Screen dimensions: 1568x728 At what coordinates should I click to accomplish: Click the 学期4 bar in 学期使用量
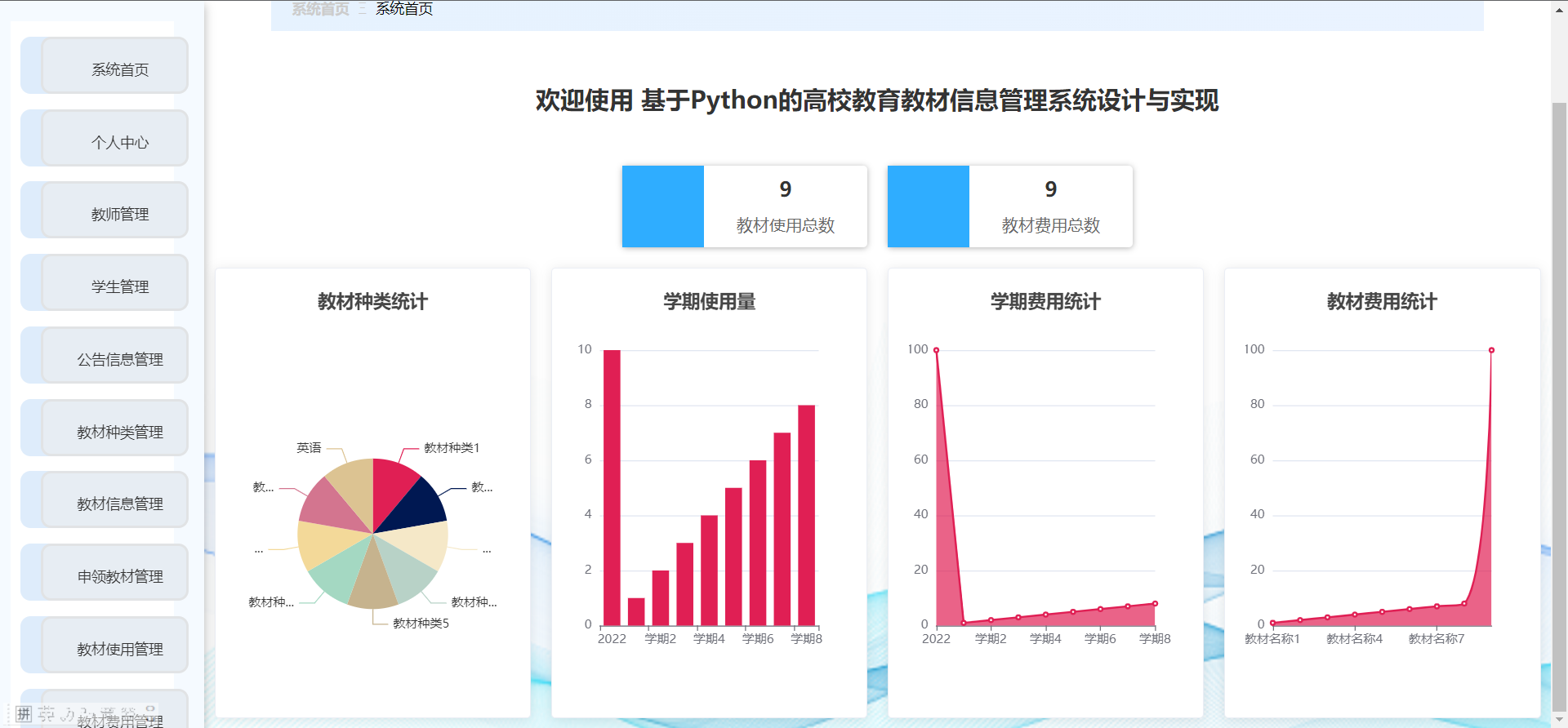point(709,570)
